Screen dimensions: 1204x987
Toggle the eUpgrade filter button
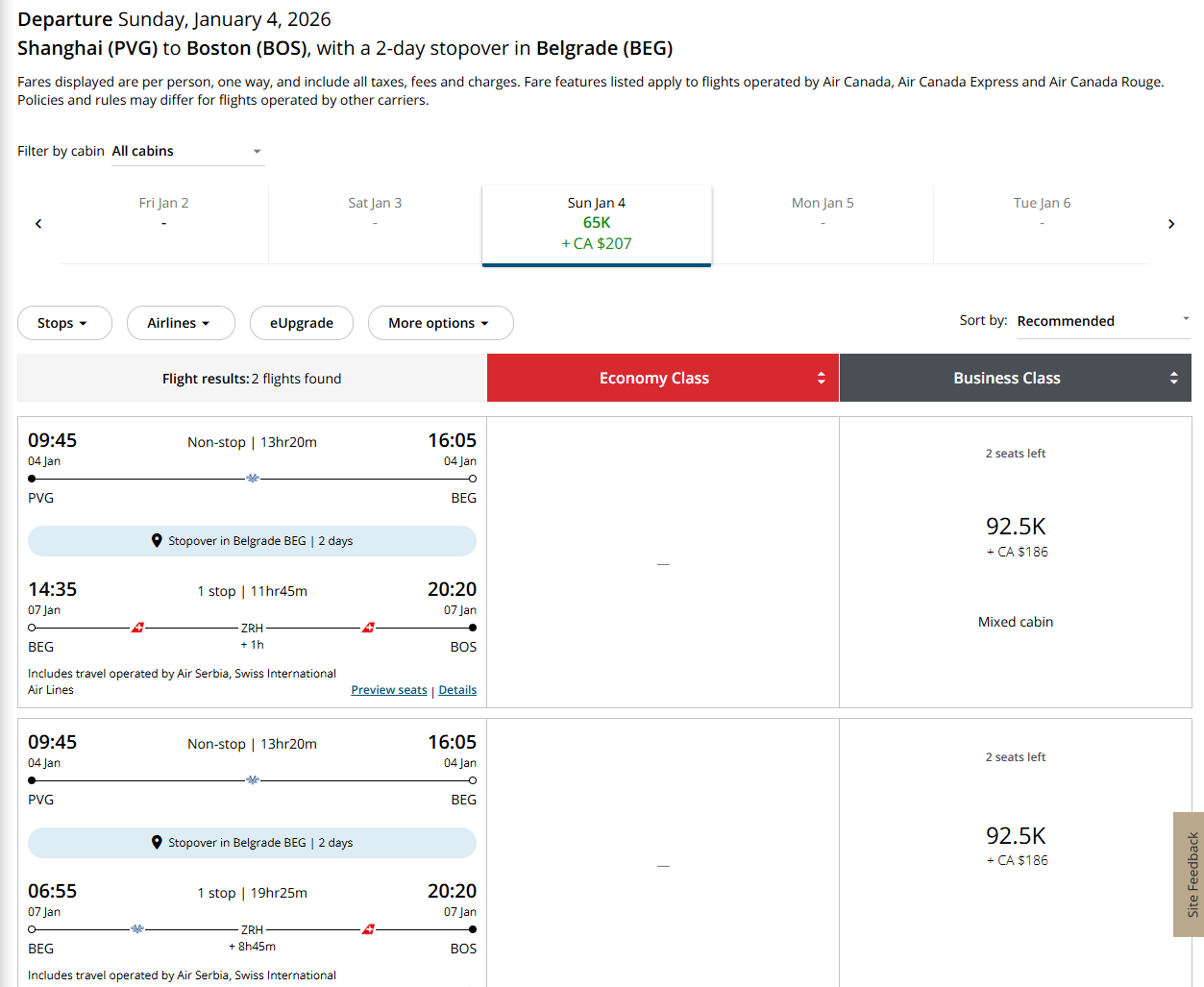(302, 323)
